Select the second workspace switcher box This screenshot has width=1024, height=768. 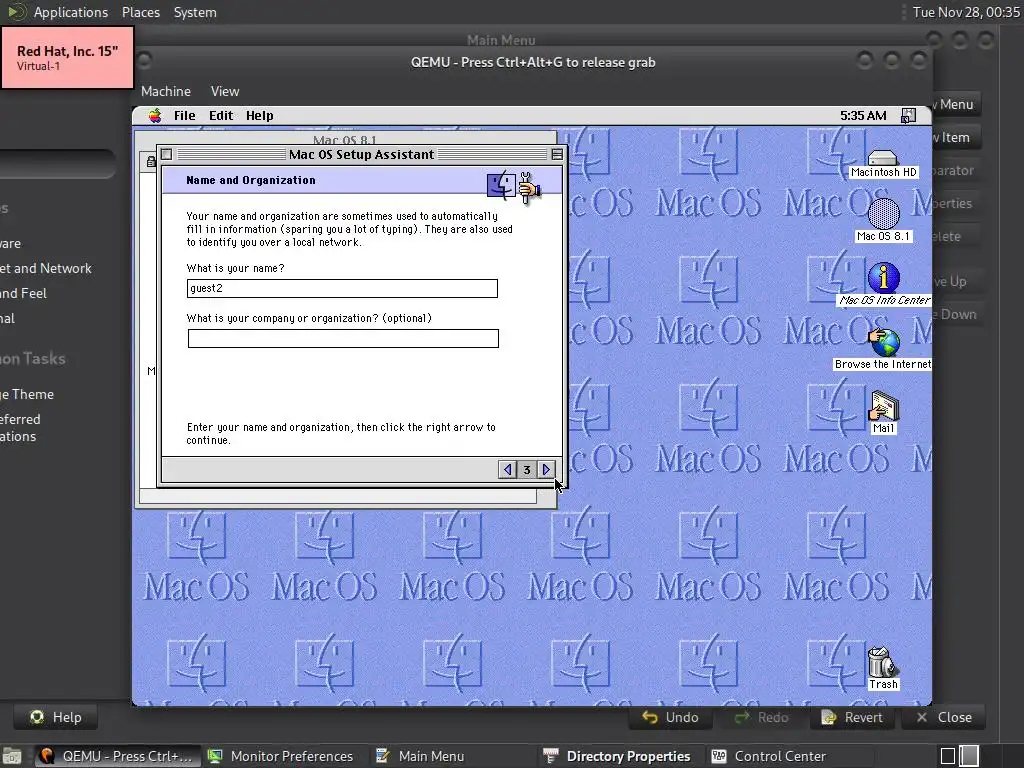point(969,756)
